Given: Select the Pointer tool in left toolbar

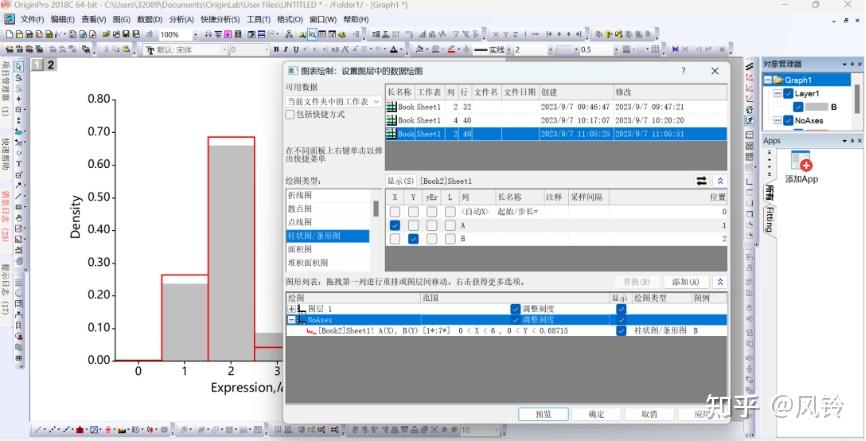Looking at the screenshot, I should 19,66.
